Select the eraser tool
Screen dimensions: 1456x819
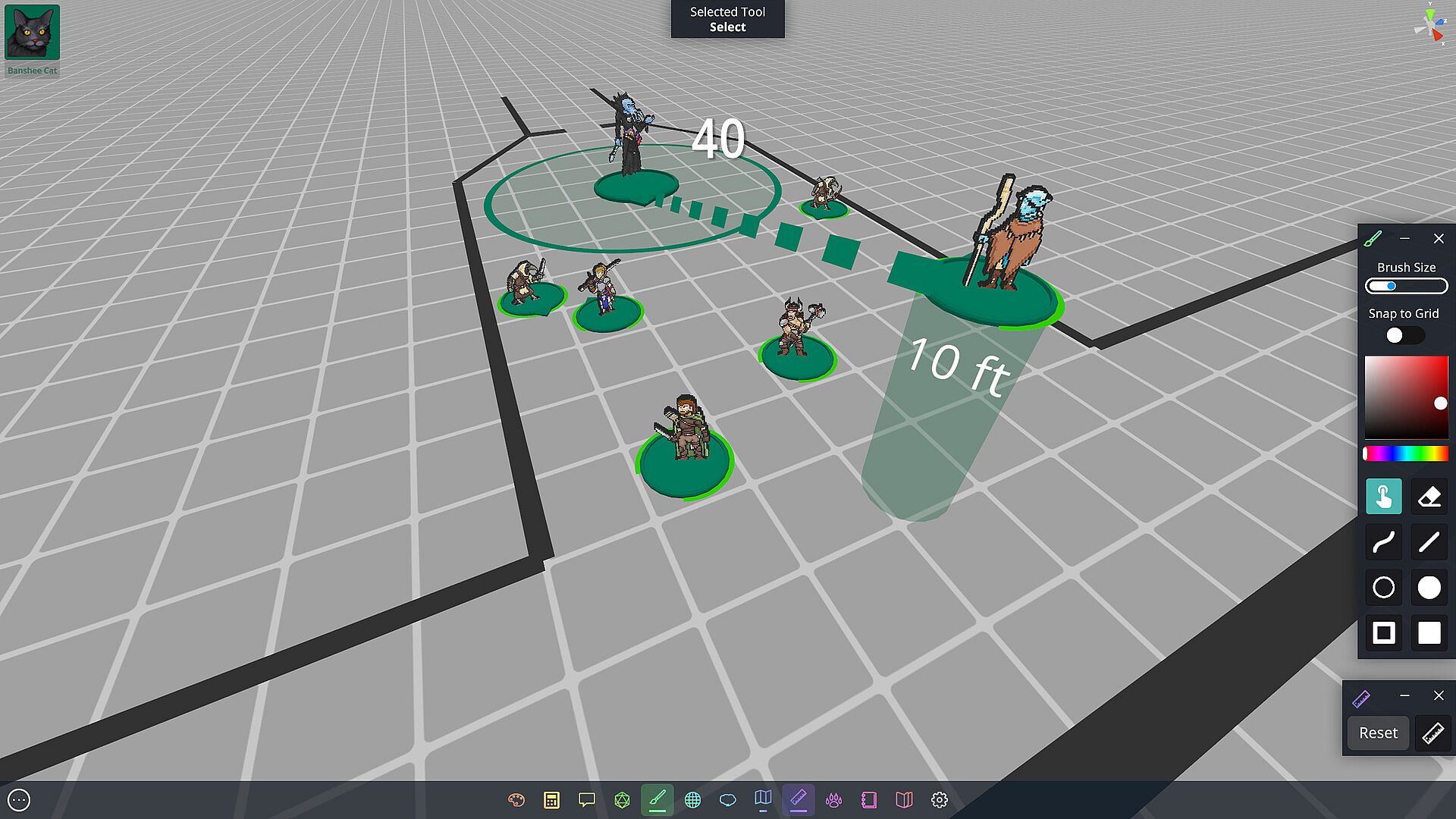point(1429,497)
